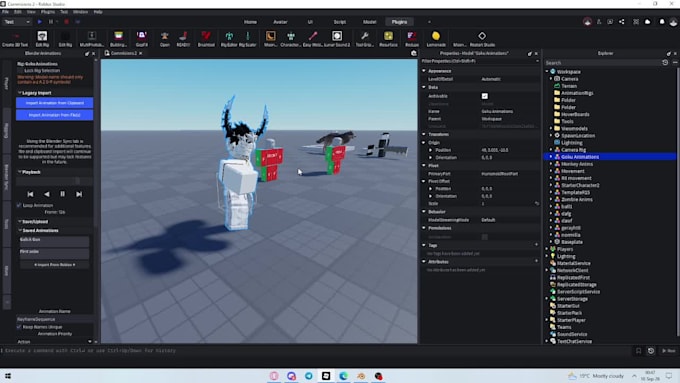This screenshot has height=383, width=680.
Task: Open the Character plugin icon
Action: [x=291, y=38]
